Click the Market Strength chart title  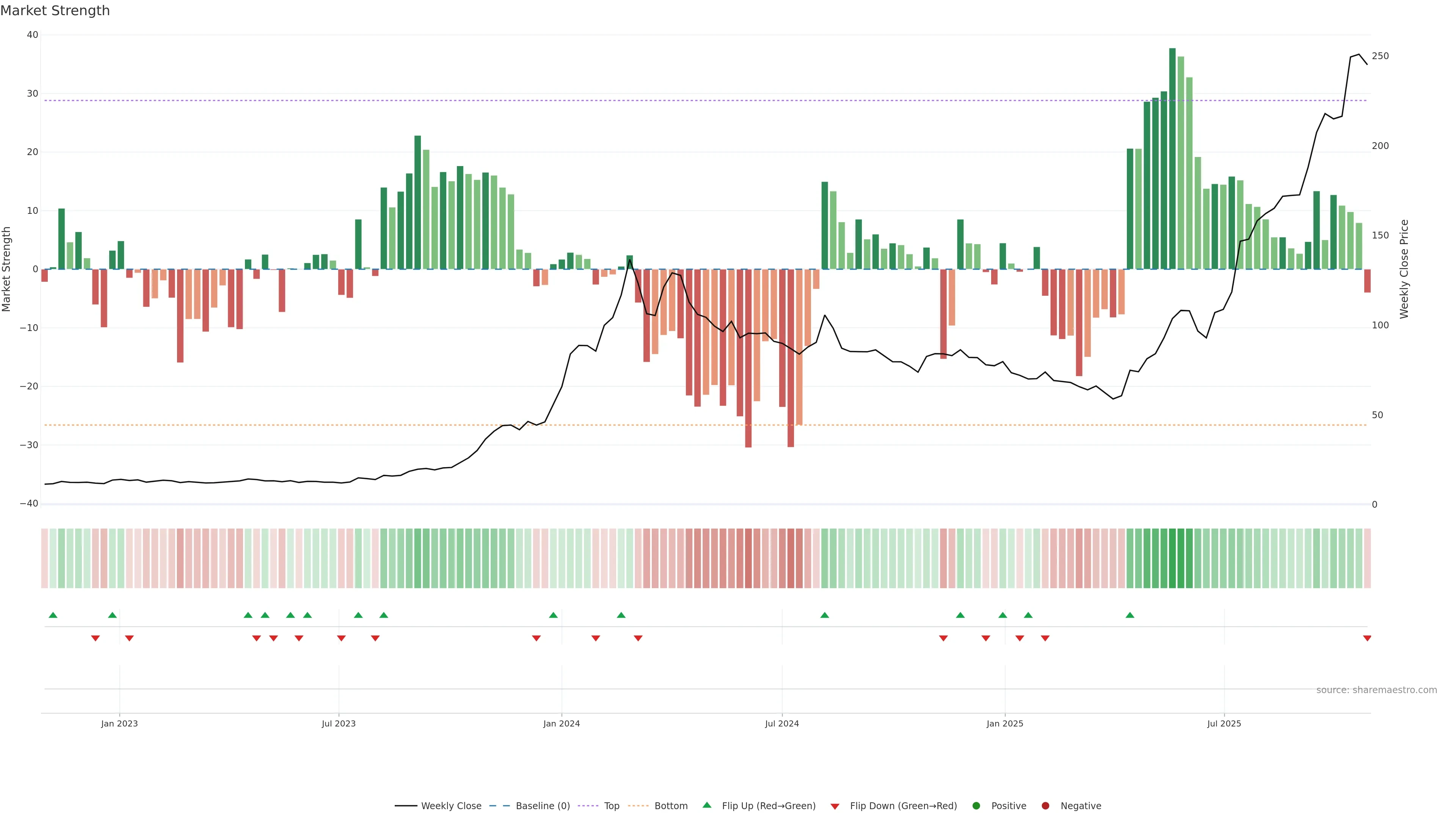click(x=55, y=11)
